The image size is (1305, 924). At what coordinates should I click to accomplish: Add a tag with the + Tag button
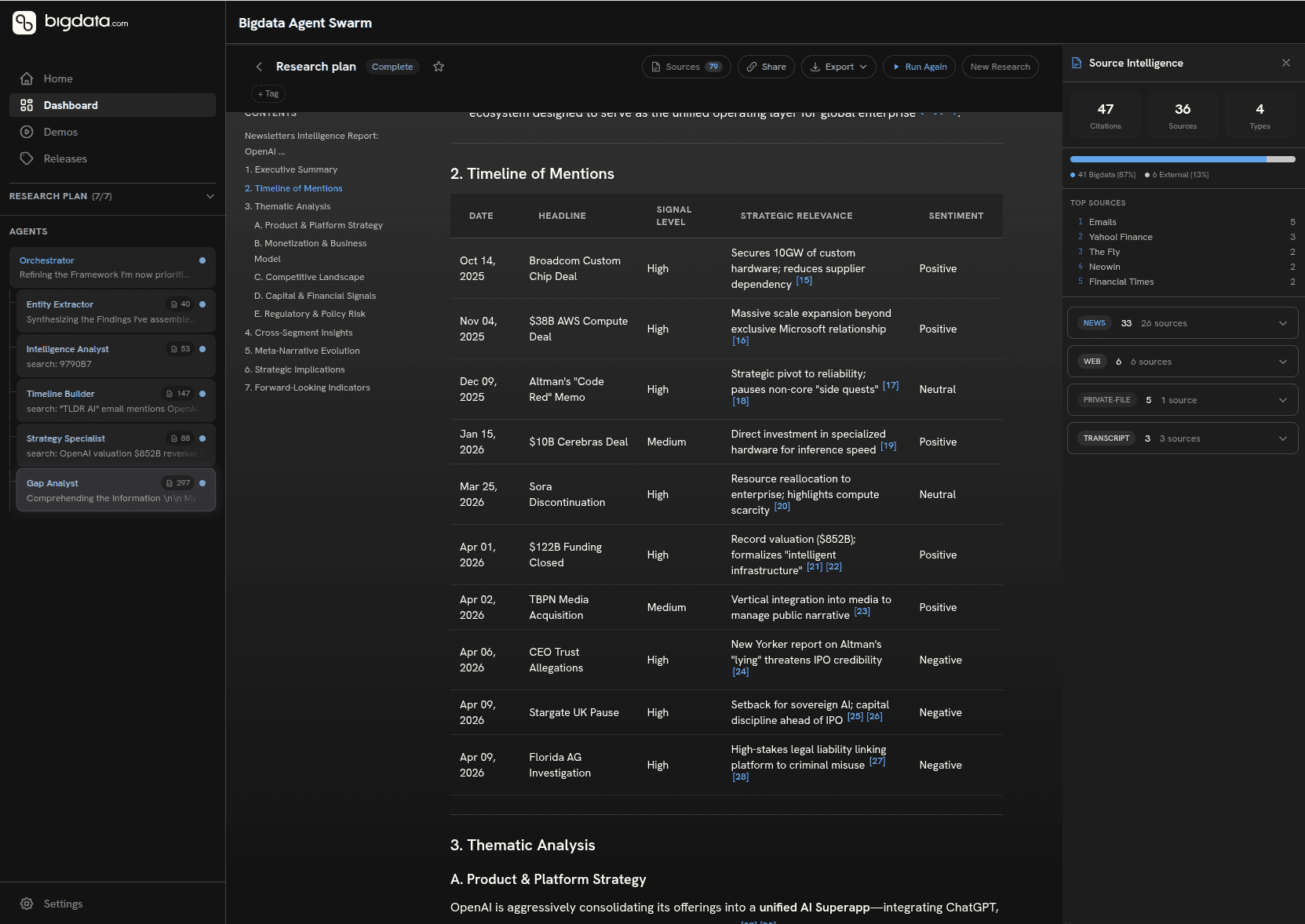pos(268,94)
